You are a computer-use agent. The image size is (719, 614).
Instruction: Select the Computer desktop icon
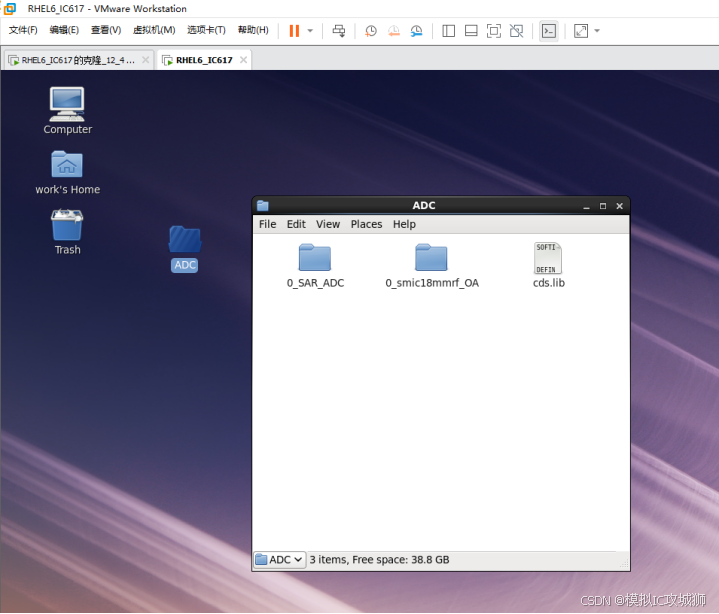tap(67, 111)
